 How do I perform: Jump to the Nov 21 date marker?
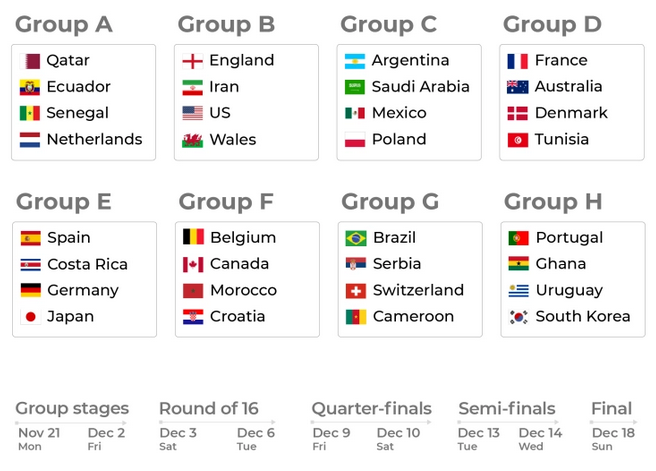tap(38, 433)
